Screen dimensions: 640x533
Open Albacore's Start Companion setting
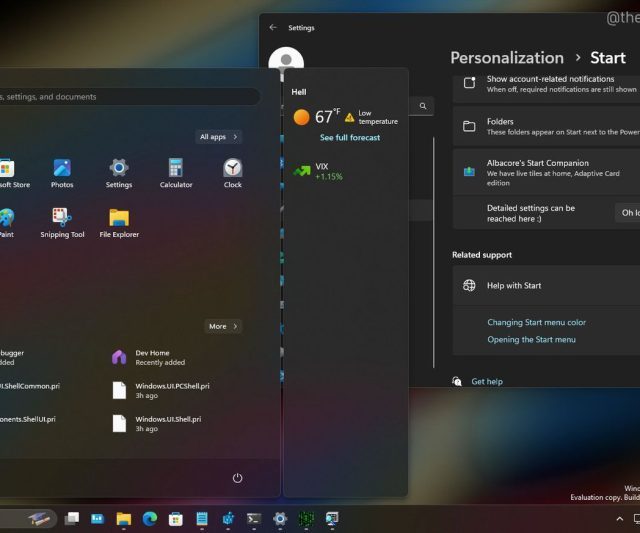pyautogui.click(x=546, y=172)
